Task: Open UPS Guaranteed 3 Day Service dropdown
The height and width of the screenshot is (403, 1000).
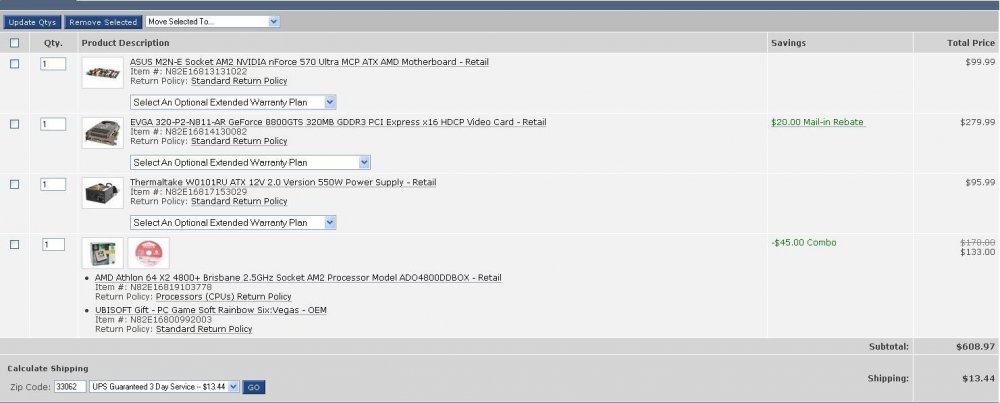Action: tap(165, 386)
